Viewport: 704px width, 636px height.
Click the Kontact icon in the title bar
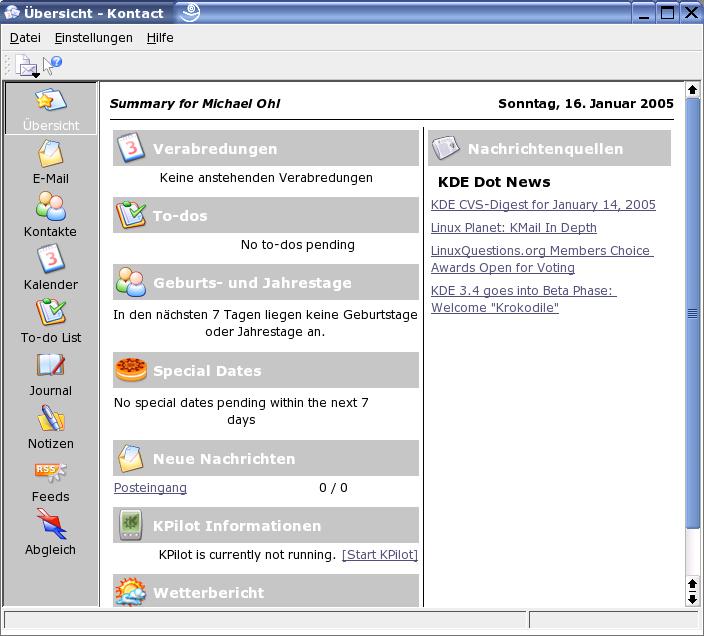click(12, 13)
